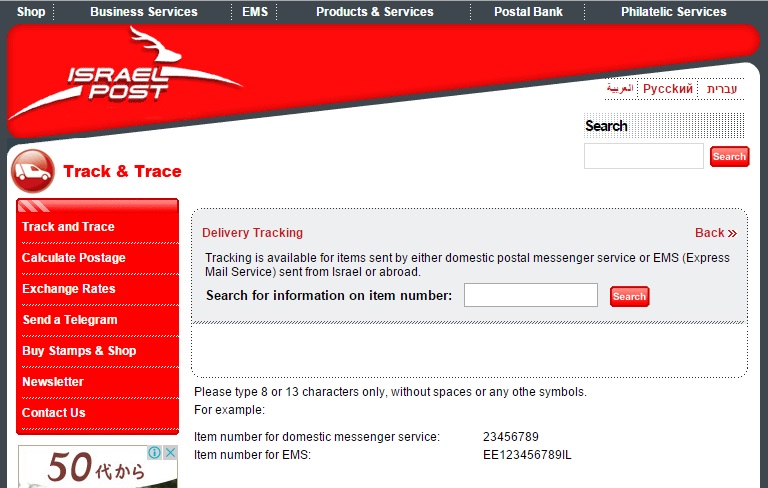768x488 pixels.
Task: Open the EMS menu item
Action: (255, 12)
